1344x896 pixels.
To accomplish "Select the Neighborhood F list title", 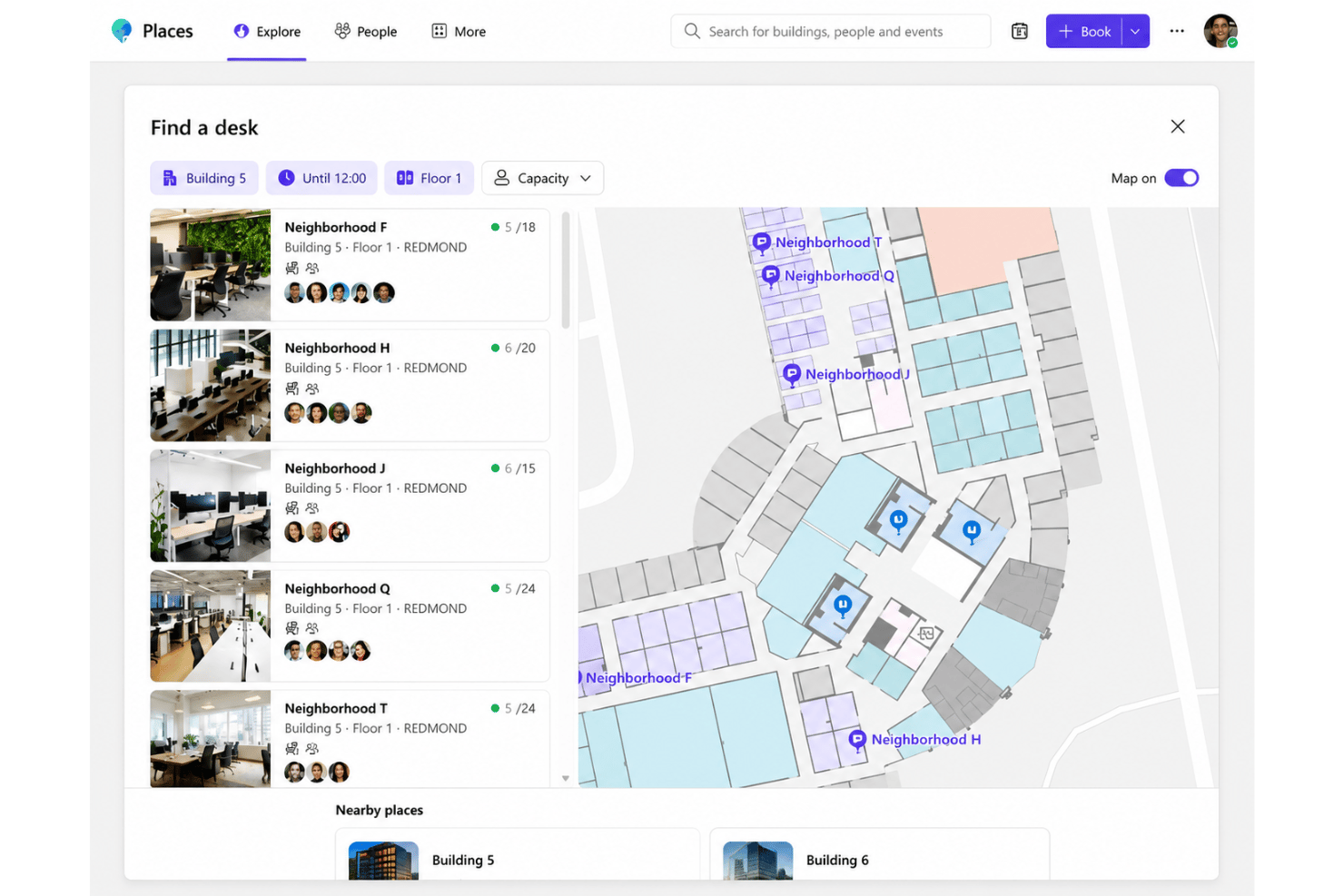I will tap(336, 227).
